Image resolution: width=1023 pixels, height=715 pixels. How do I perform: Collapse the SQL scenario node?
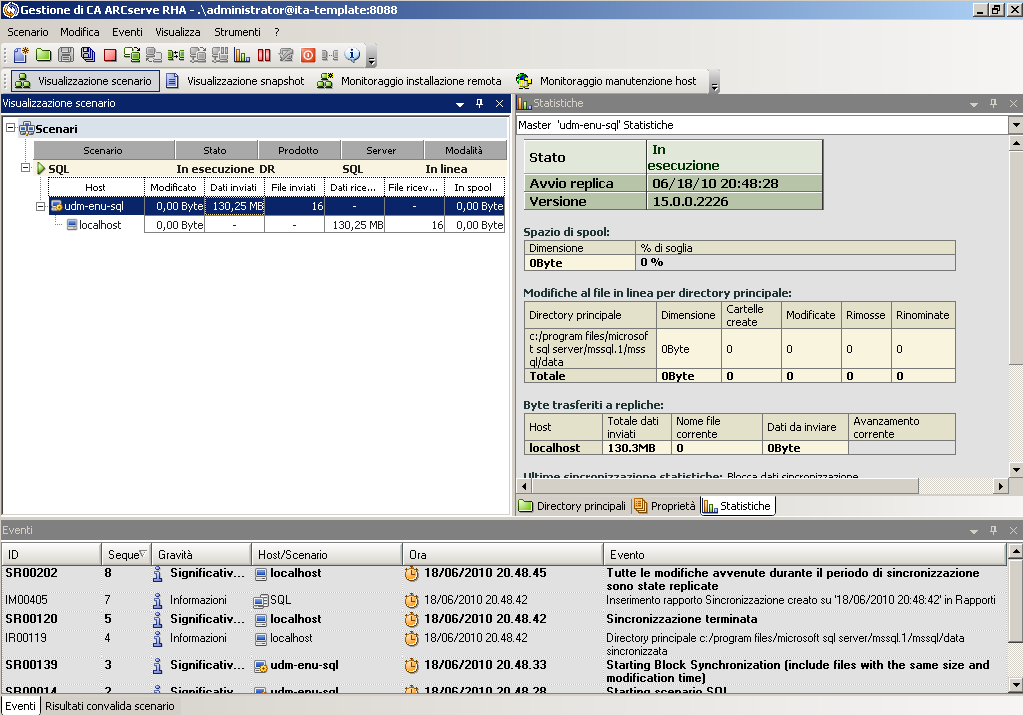[25, 168]
